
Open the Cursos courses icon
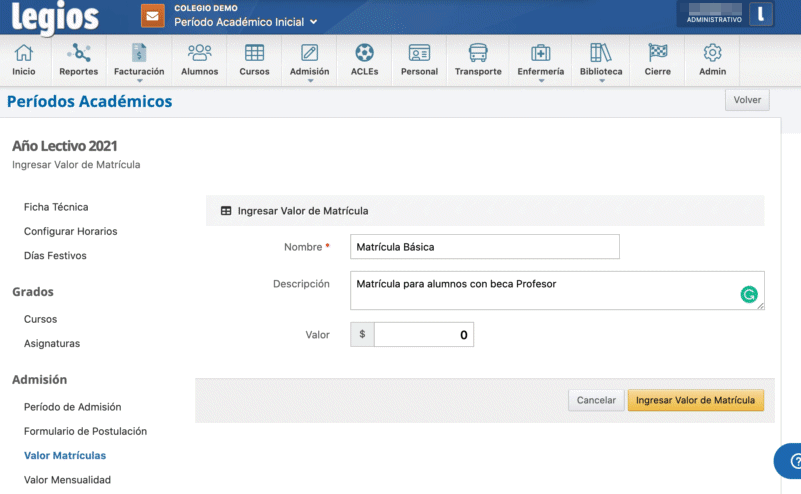[x=254, y=54]
